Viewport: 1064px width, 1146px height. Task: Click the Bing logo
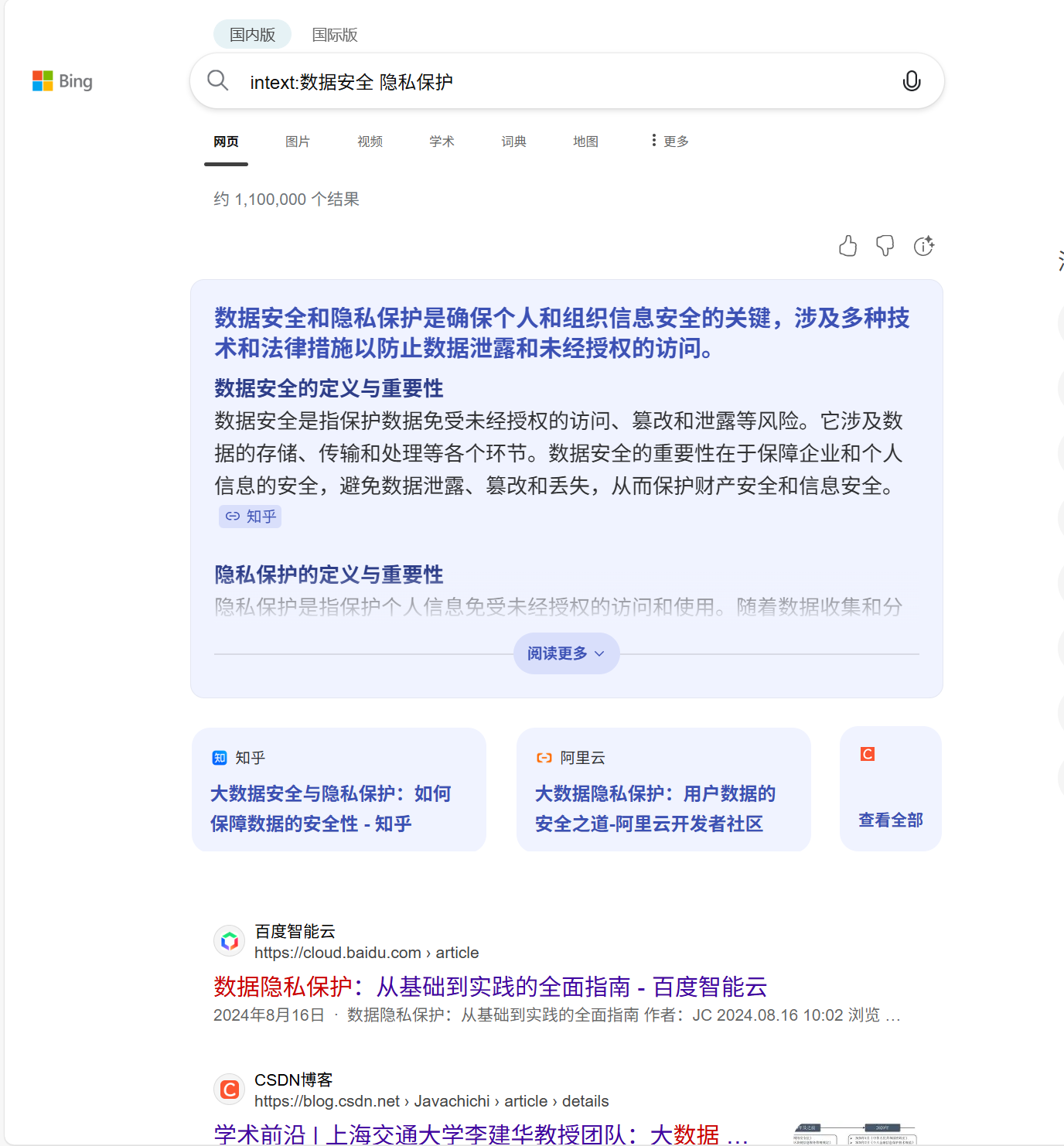pos(62,80)
